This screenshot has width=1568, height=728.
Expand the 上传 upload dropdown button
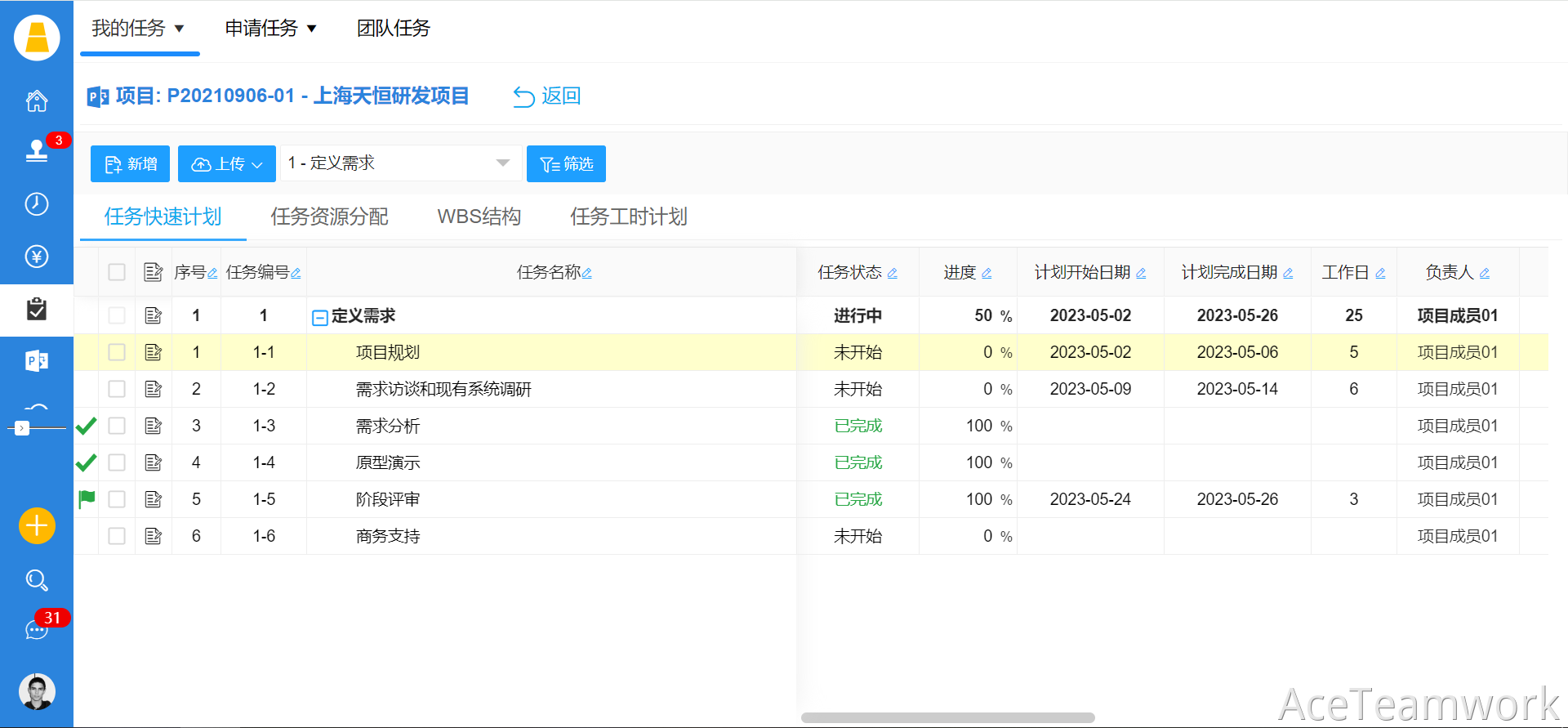pos(227,164)
